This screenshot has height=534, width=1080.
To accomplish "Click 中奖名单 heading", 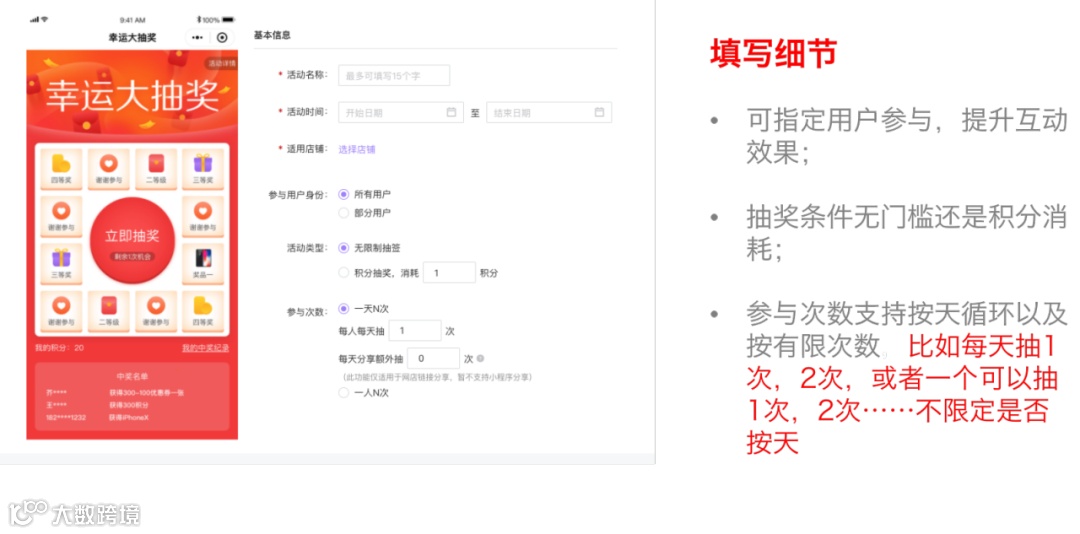I will pos(132,377).
